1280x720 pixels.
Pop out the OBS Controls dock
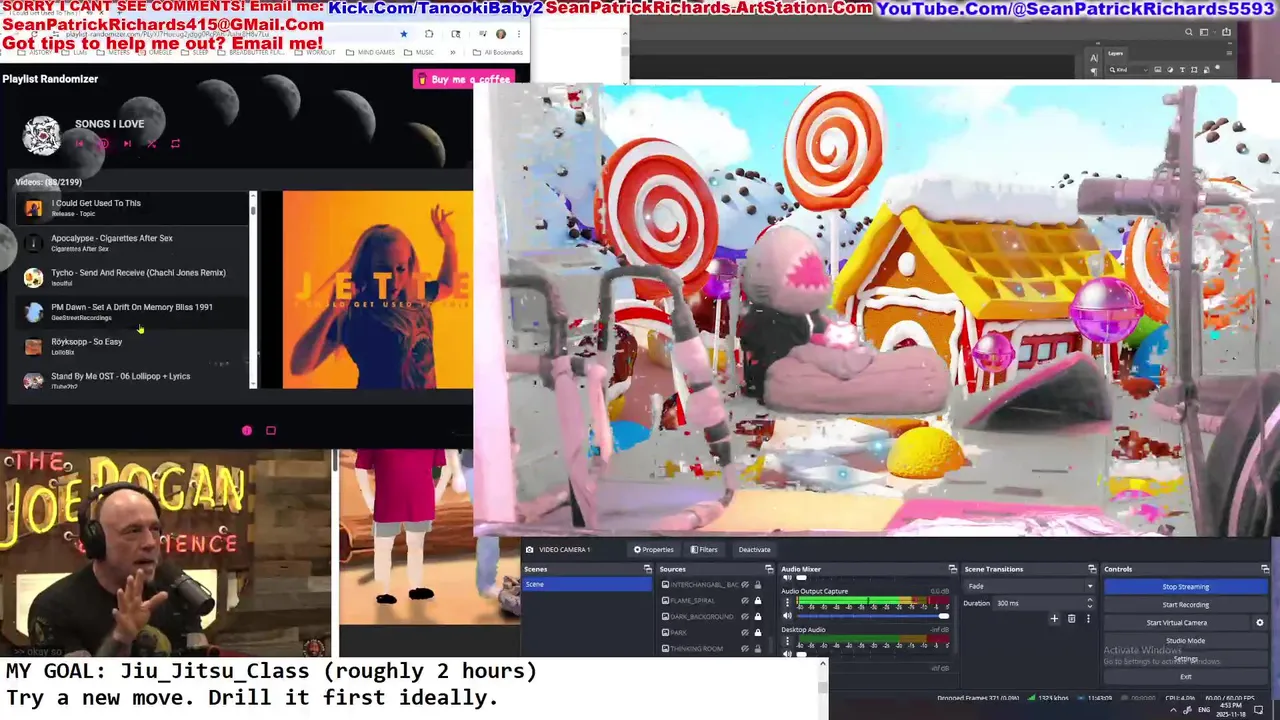click(x=1266, y=569)
